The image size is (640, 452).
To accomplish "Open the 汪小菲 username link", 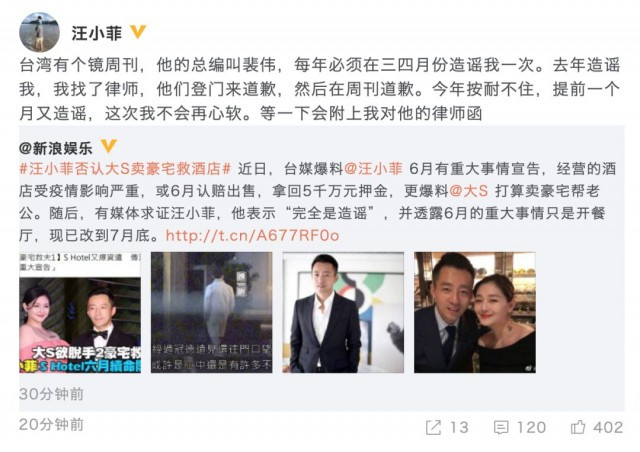I will pyautogui.click(x=97, y=33).
